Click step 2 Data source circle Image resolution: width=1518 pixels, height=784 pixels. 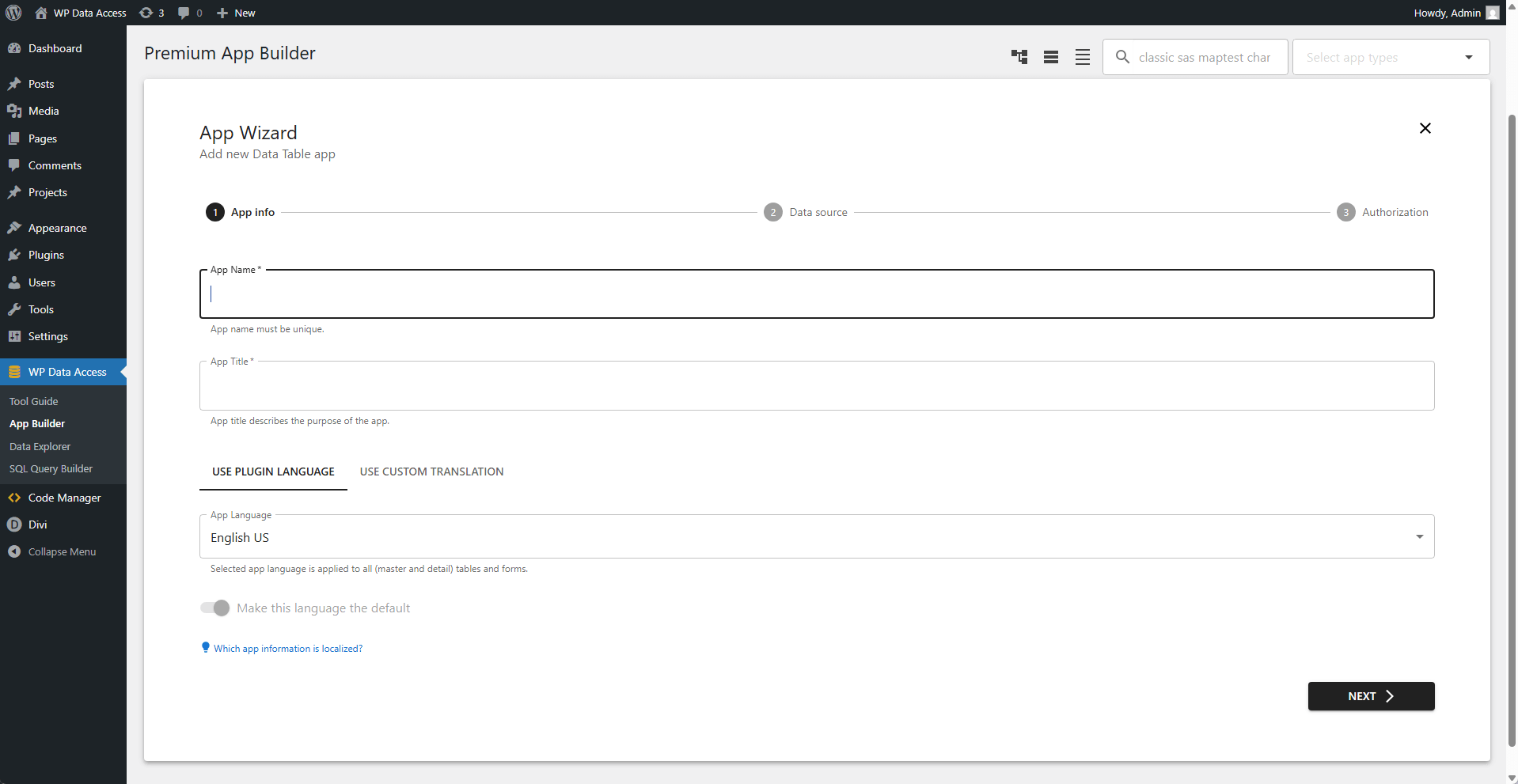pos(773,212)
